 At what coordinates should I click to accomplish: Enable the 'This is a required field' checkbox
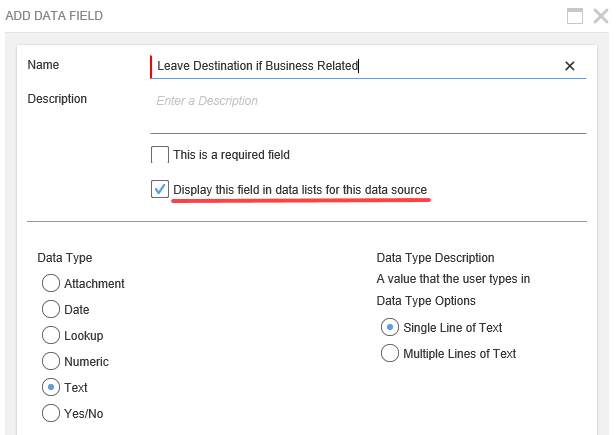tap(160, 155)
